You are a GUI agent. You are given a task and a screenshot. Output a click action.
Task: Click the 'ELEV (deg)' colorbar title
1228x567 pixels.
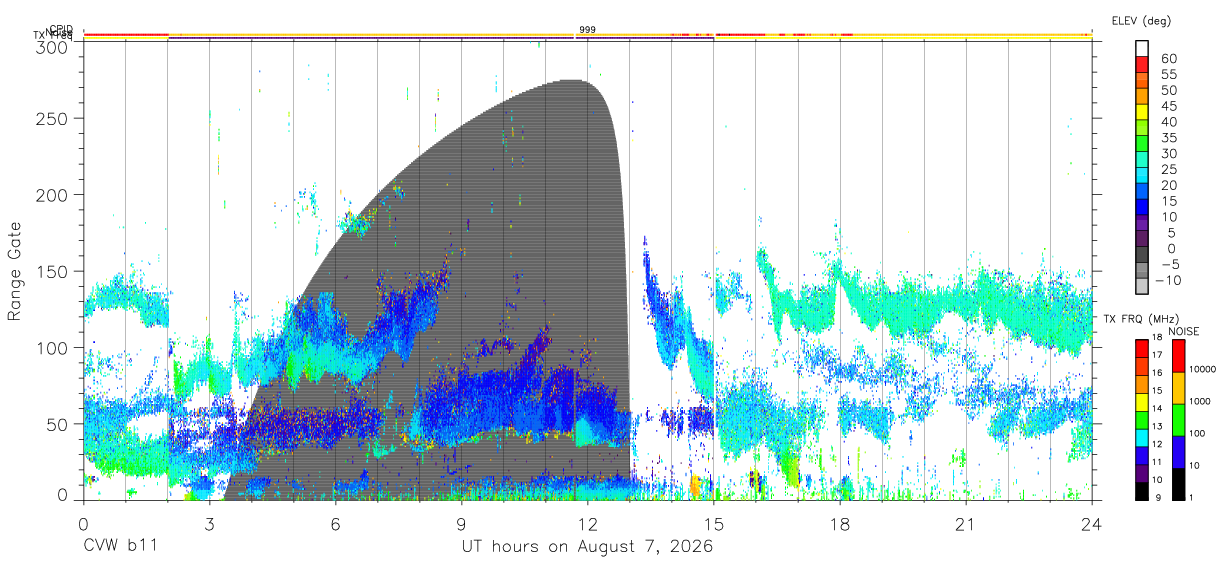click(x=1141, y=20)
